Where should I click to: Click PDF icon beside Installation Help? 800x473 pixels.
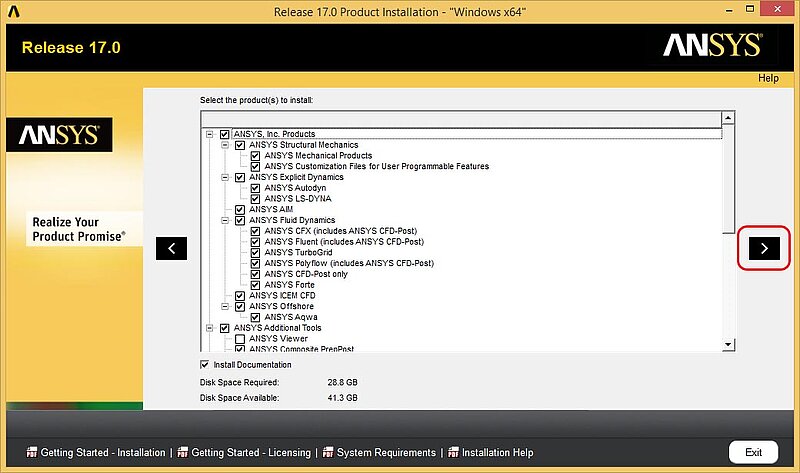[453, 452]
